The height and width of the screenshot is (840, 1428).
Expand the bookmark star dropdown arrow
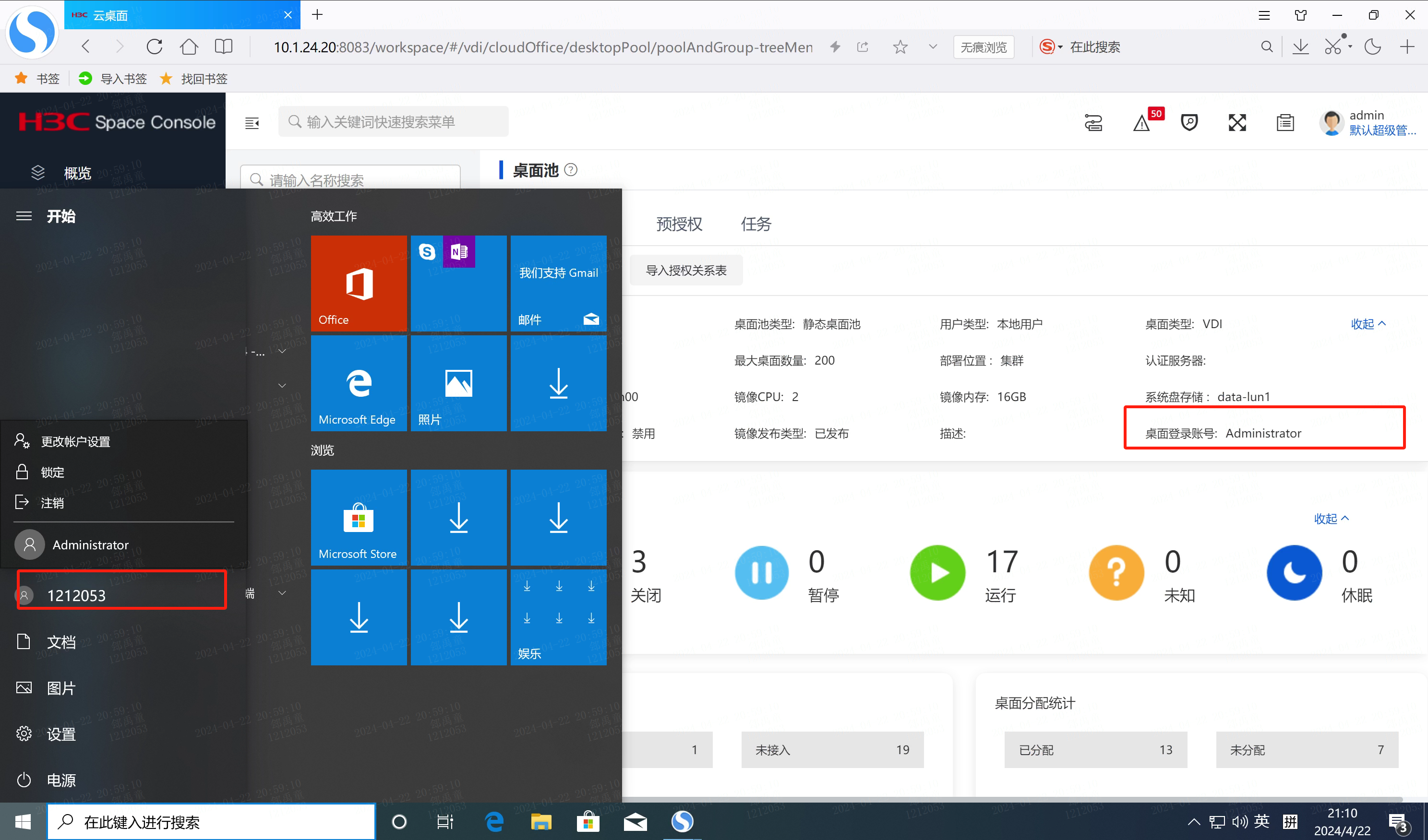[x=933, y=47]
